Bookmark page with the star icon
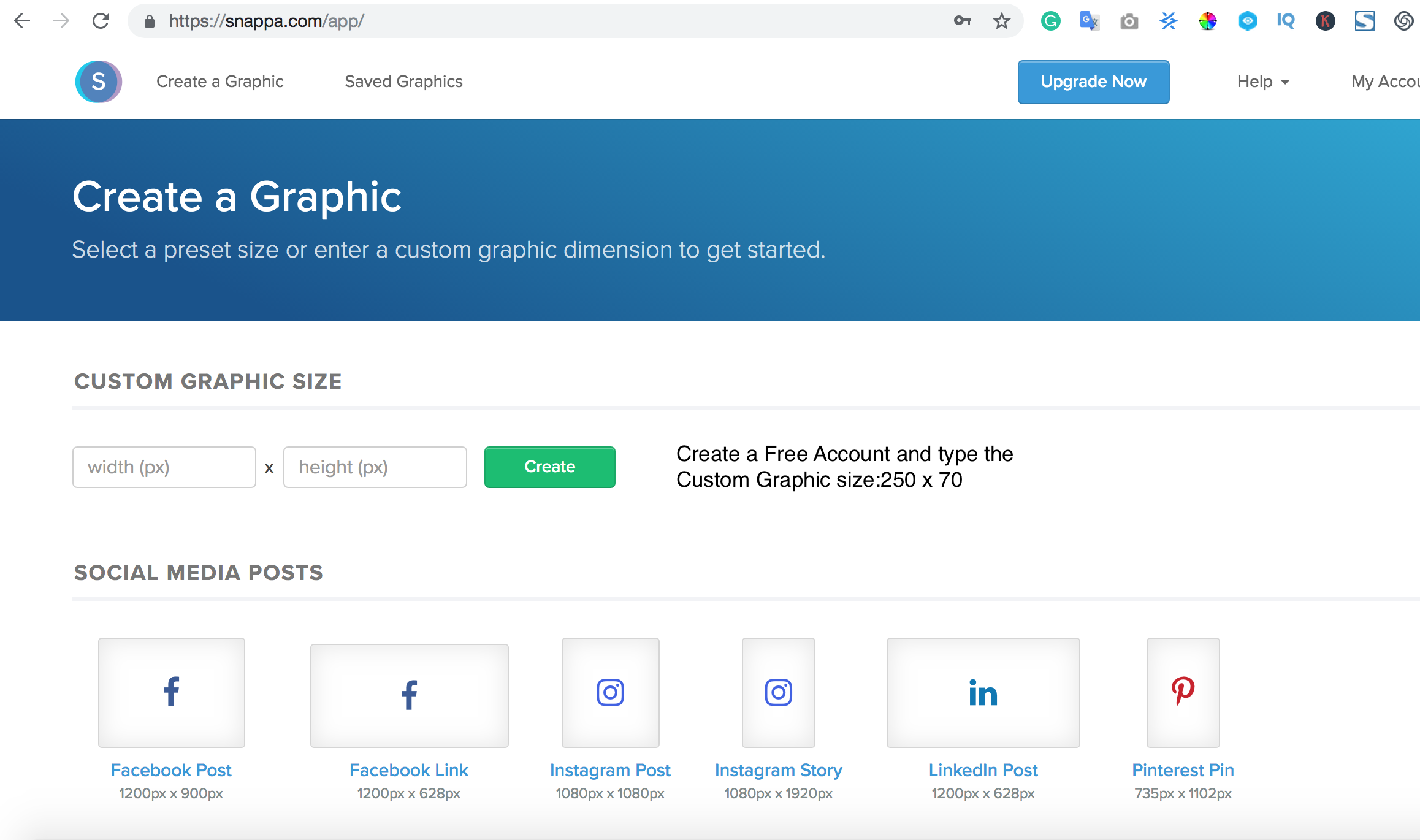 pos(1001,21)
